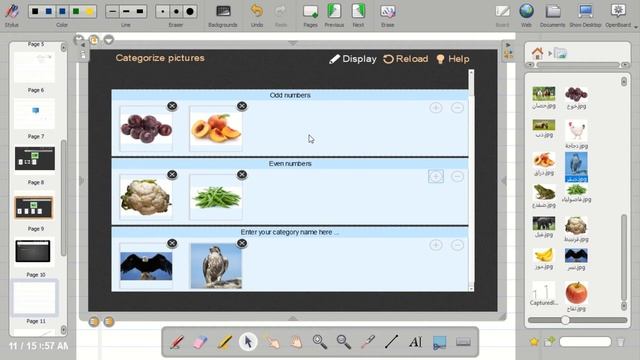Add a new page with Pages
This screenshot has height=360, width=640.
coord(311,16)
